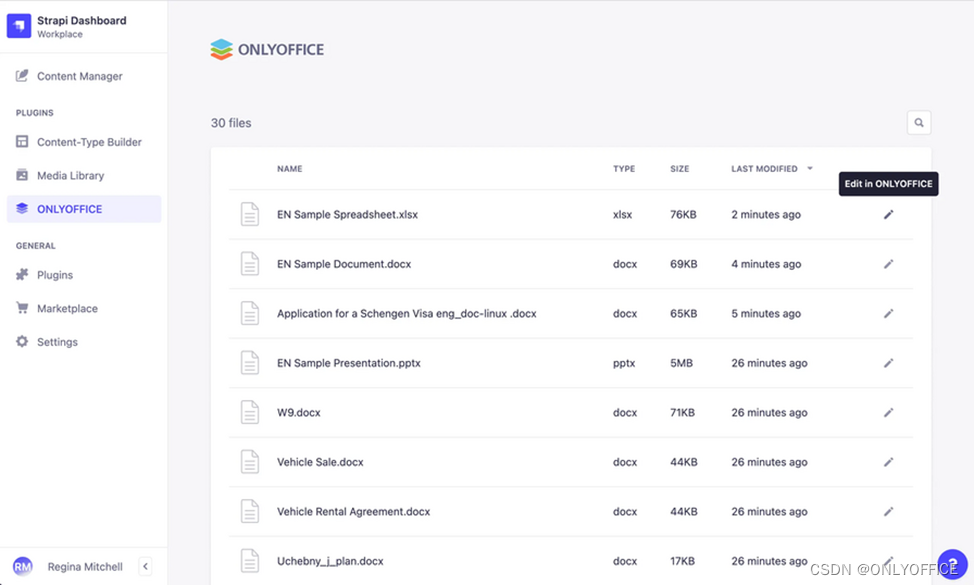Click the 30 files count label

coord(231,123)
